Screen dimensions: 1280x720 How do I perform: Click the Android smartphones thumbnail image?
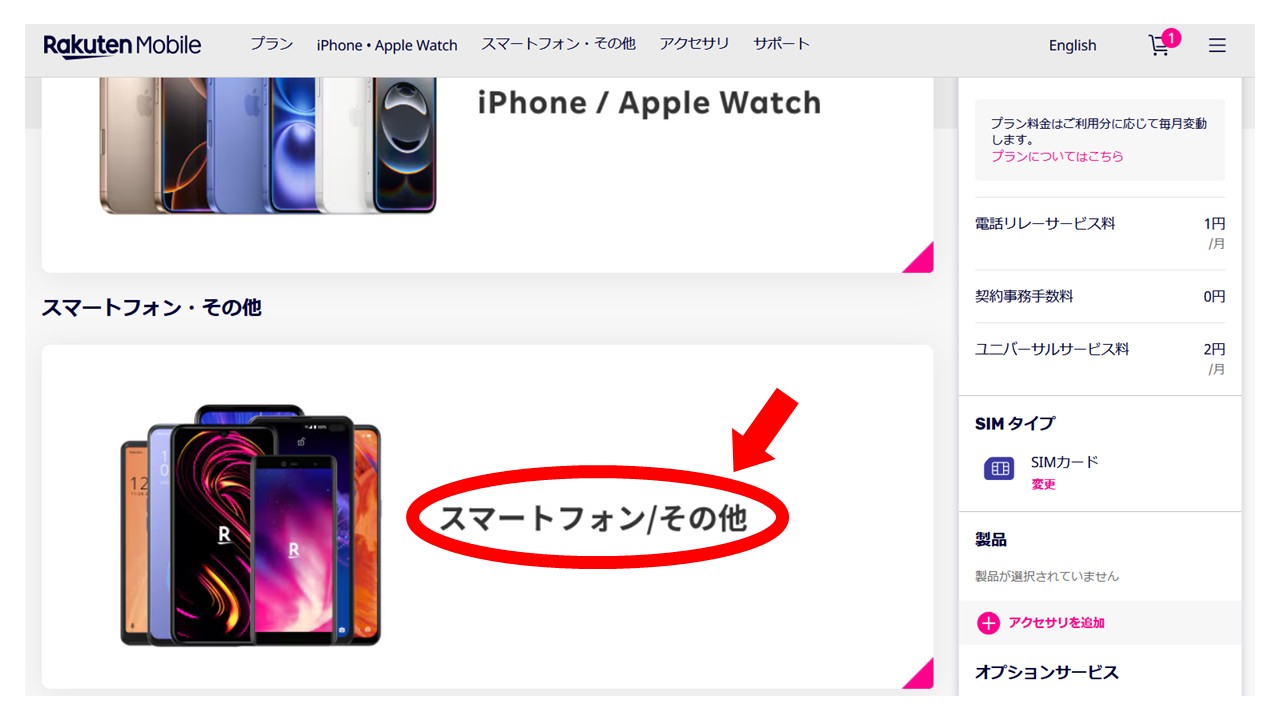click(251, 526)
